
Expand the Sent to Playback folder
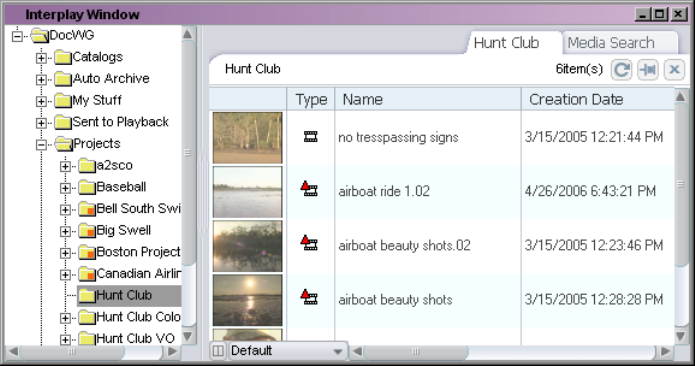(41, 123)
